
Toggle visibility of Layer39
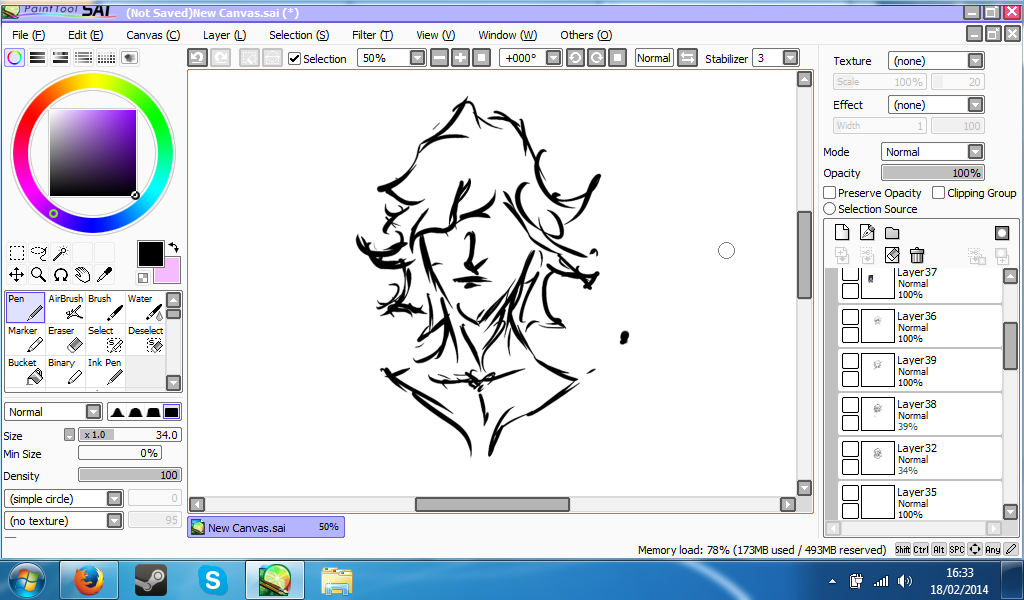click(x=850, y=360)
